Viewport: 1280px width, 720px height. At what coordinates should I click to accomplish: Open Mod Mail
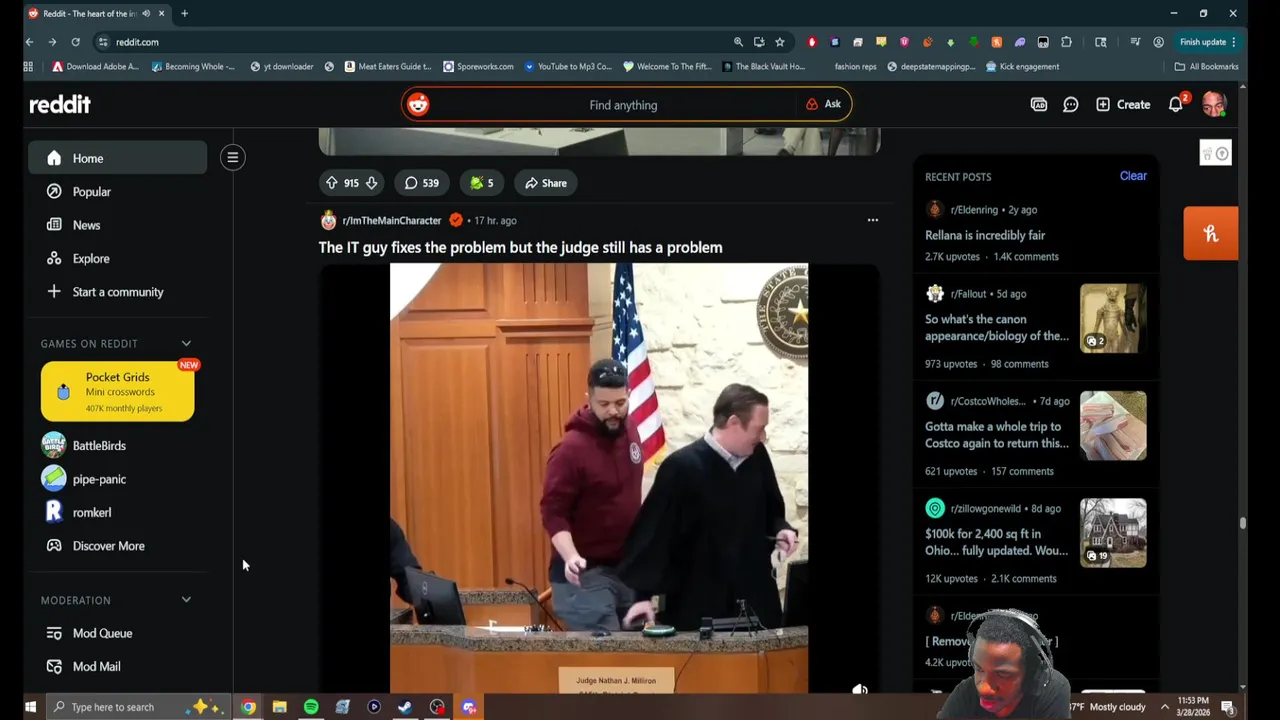117,666
